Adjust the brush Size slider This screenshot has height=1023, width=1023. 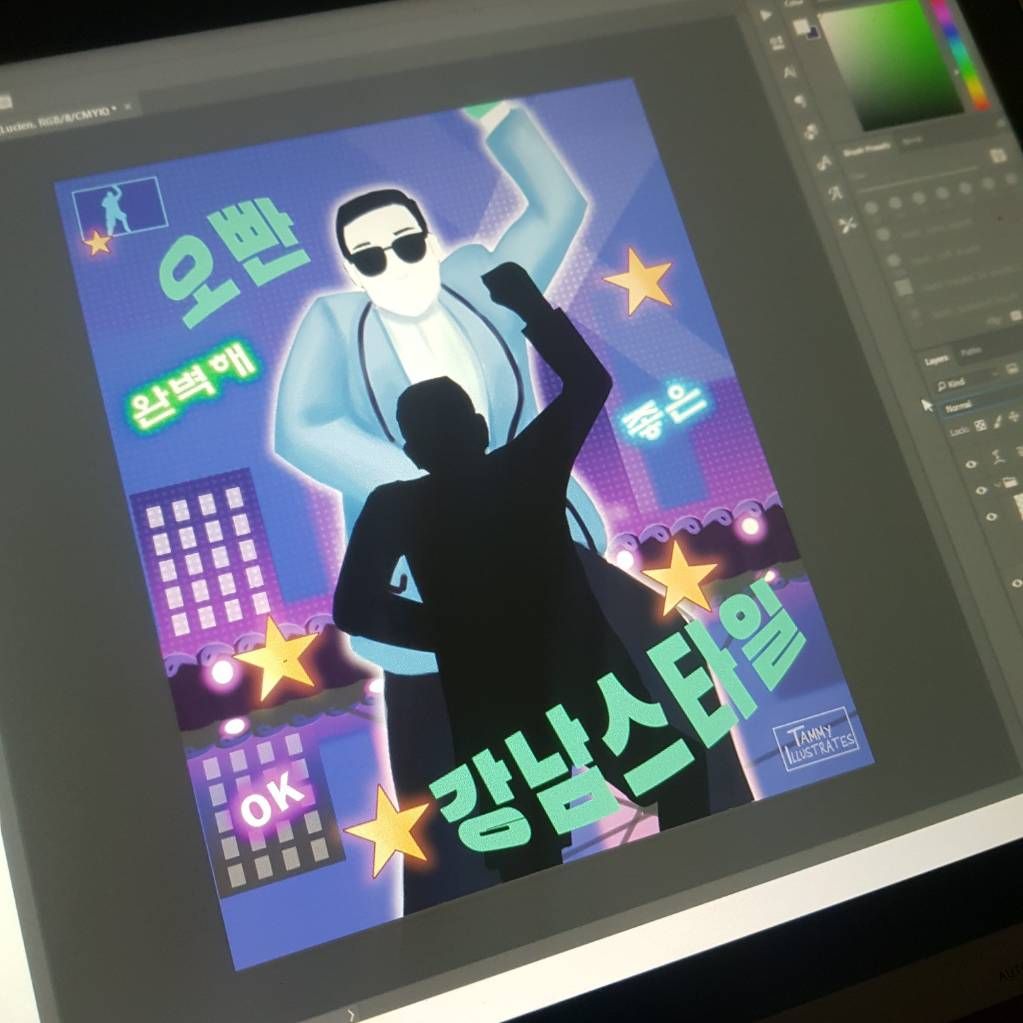click(917, 178)
